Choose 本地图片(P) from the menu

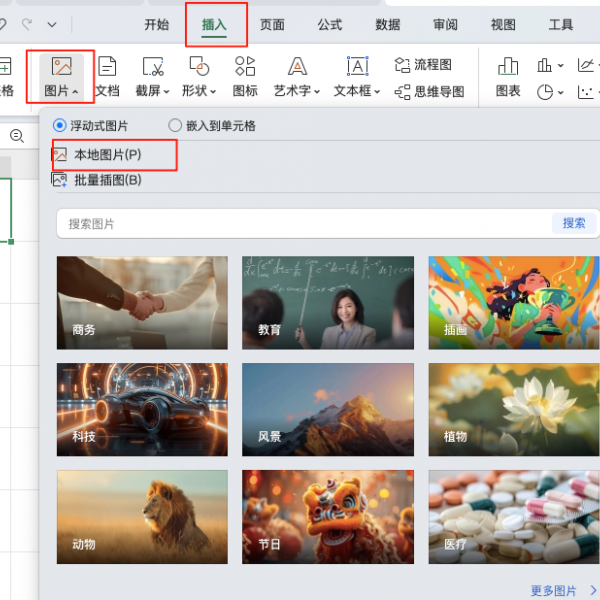107,155
